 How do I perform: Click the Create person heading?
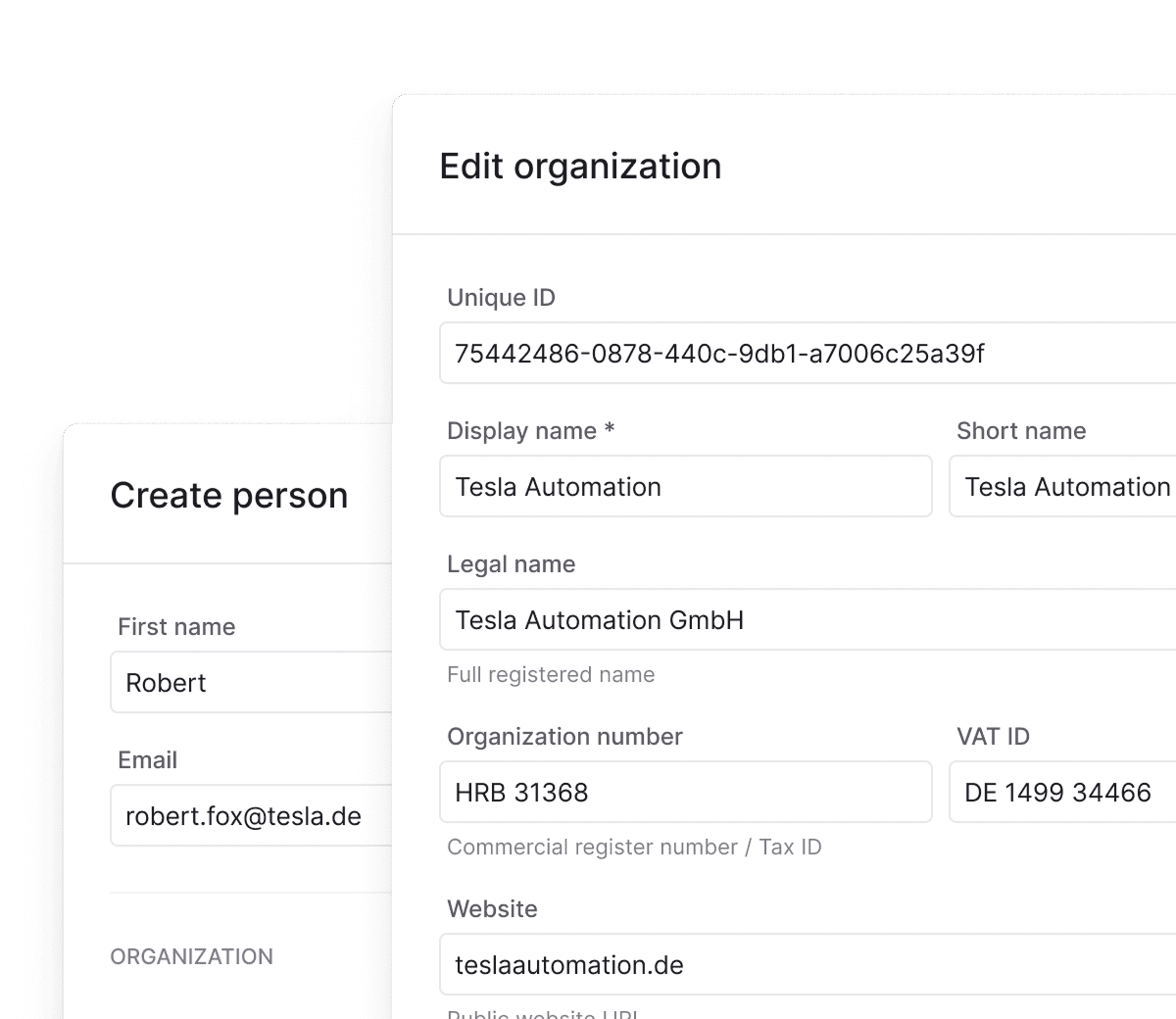pos(229,496)
